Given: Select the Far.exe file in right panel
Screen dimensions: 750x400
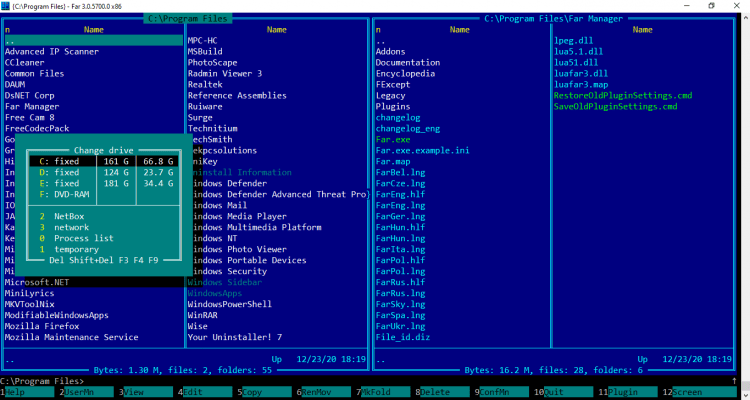Looking at the screenshot, I should tap(393, 139).
